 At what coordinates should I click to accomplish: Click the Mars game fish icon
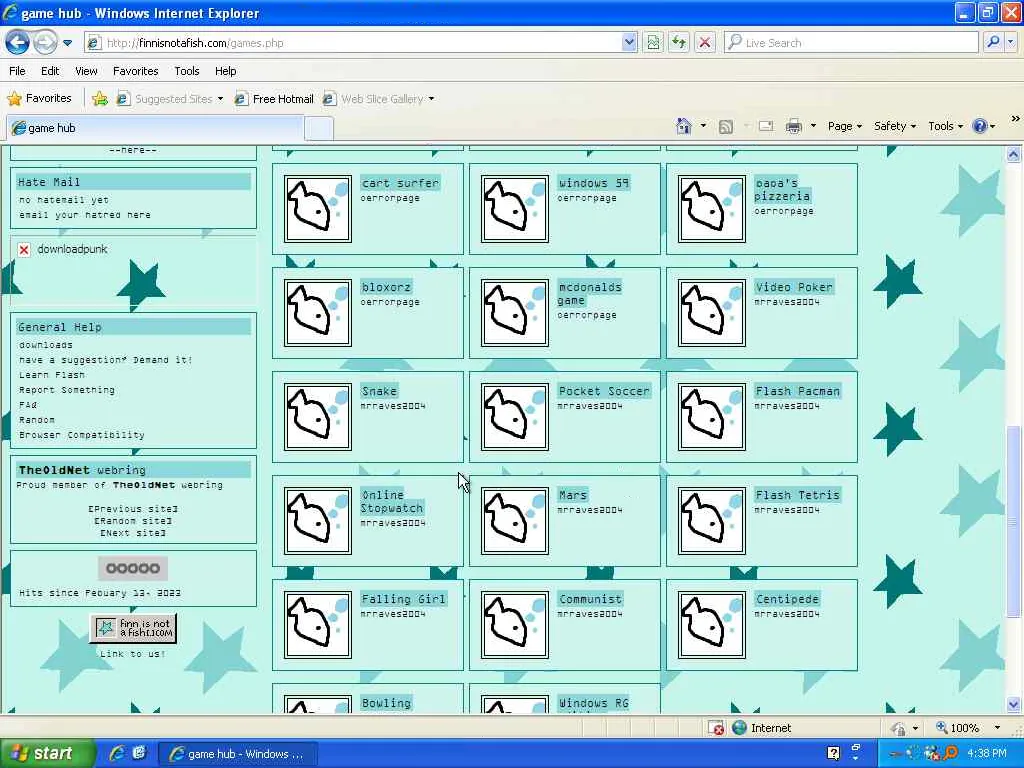pyautogui.click(x=515, y=521)
